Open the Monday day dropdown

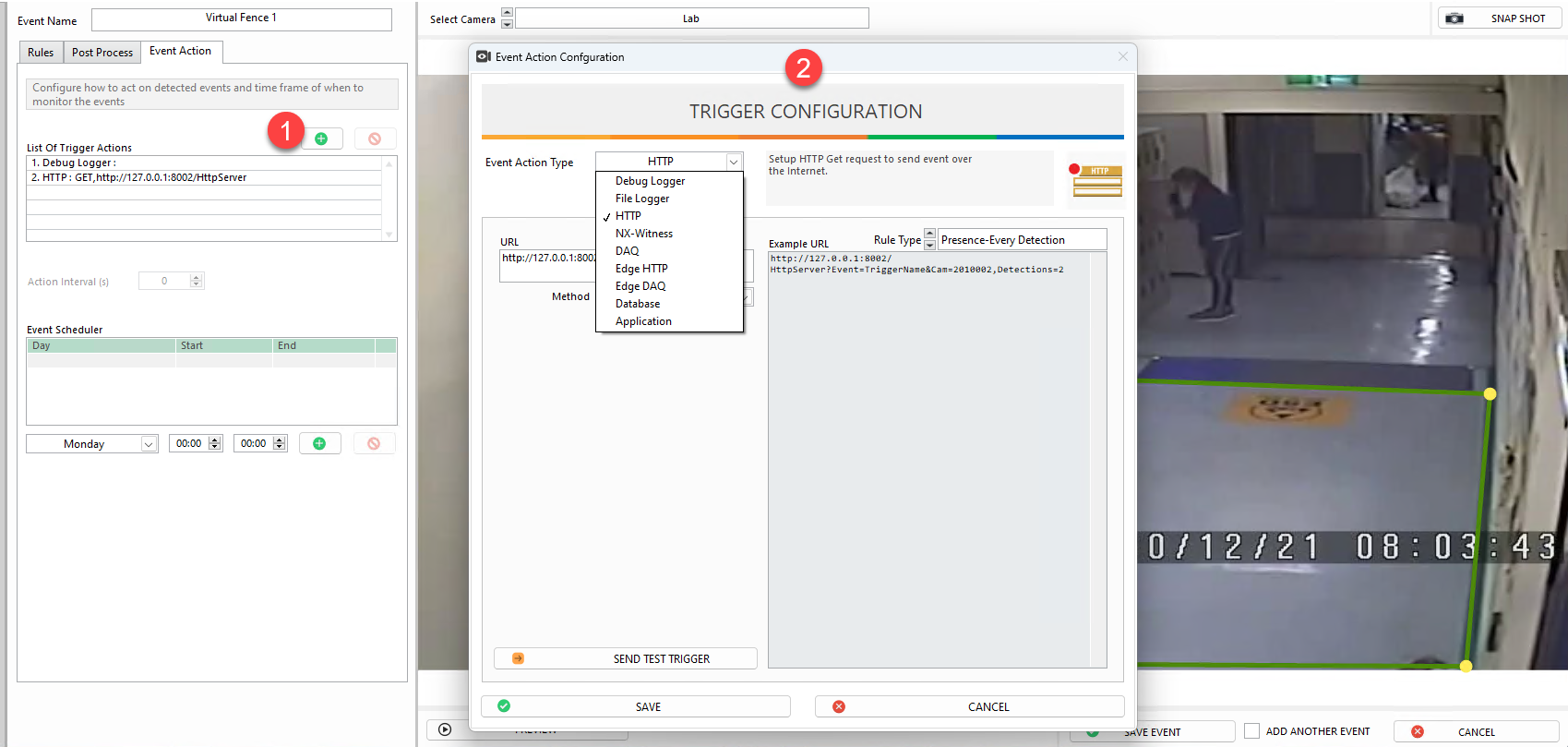coord(148,444)
